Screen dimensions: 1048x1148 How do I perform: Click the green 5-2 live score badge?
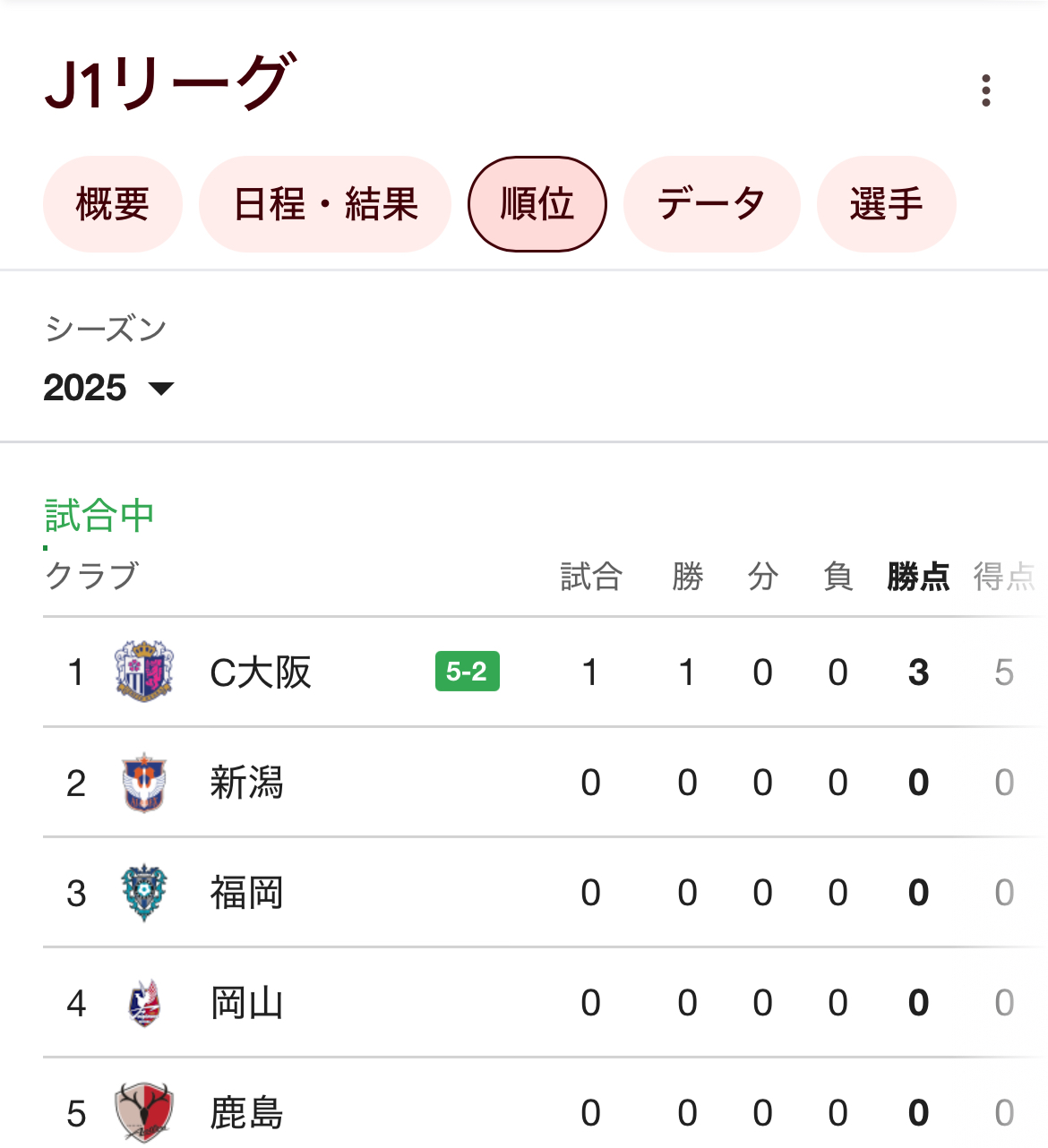[x=467, y=672]
